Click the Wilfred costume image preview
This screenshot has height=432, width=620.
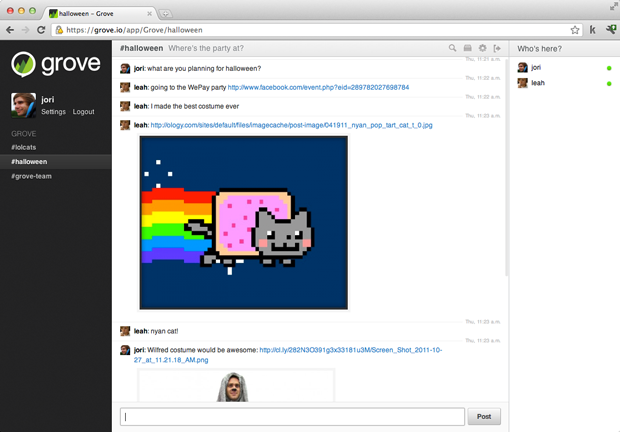236,386
